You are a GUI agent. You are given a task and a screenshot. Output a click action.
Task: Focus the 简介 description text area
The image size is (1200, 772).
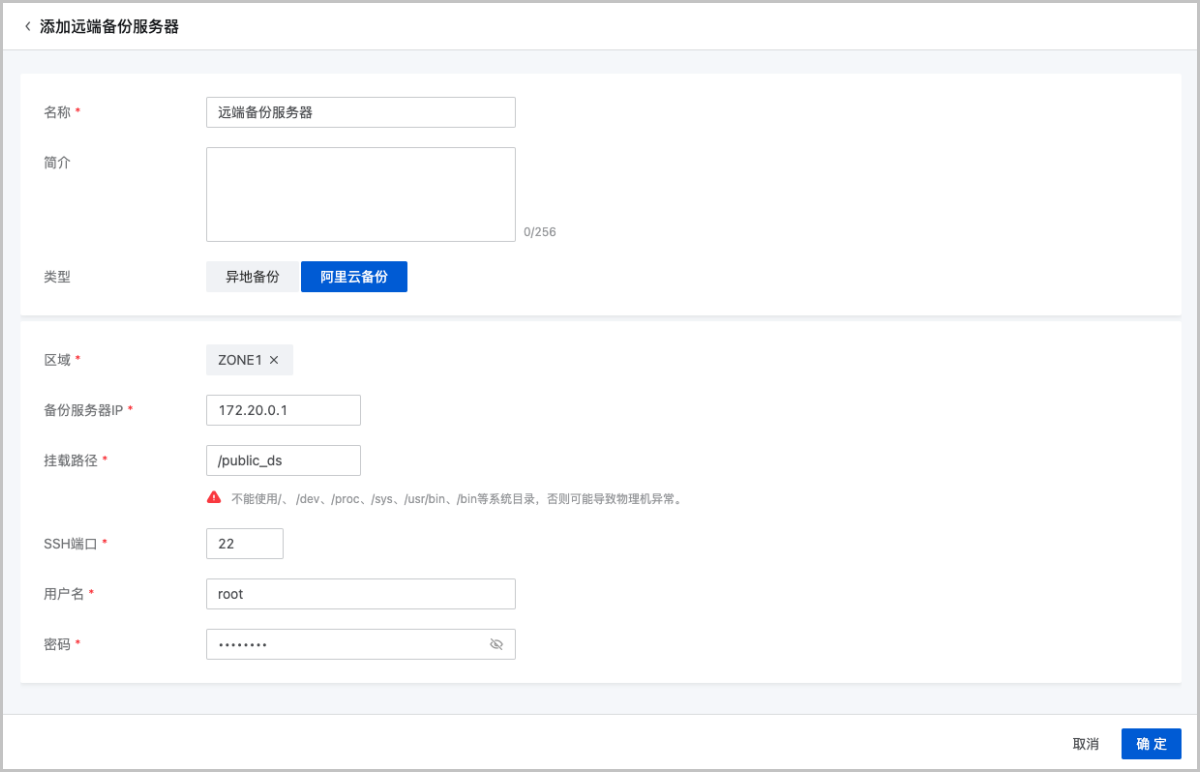360,194
